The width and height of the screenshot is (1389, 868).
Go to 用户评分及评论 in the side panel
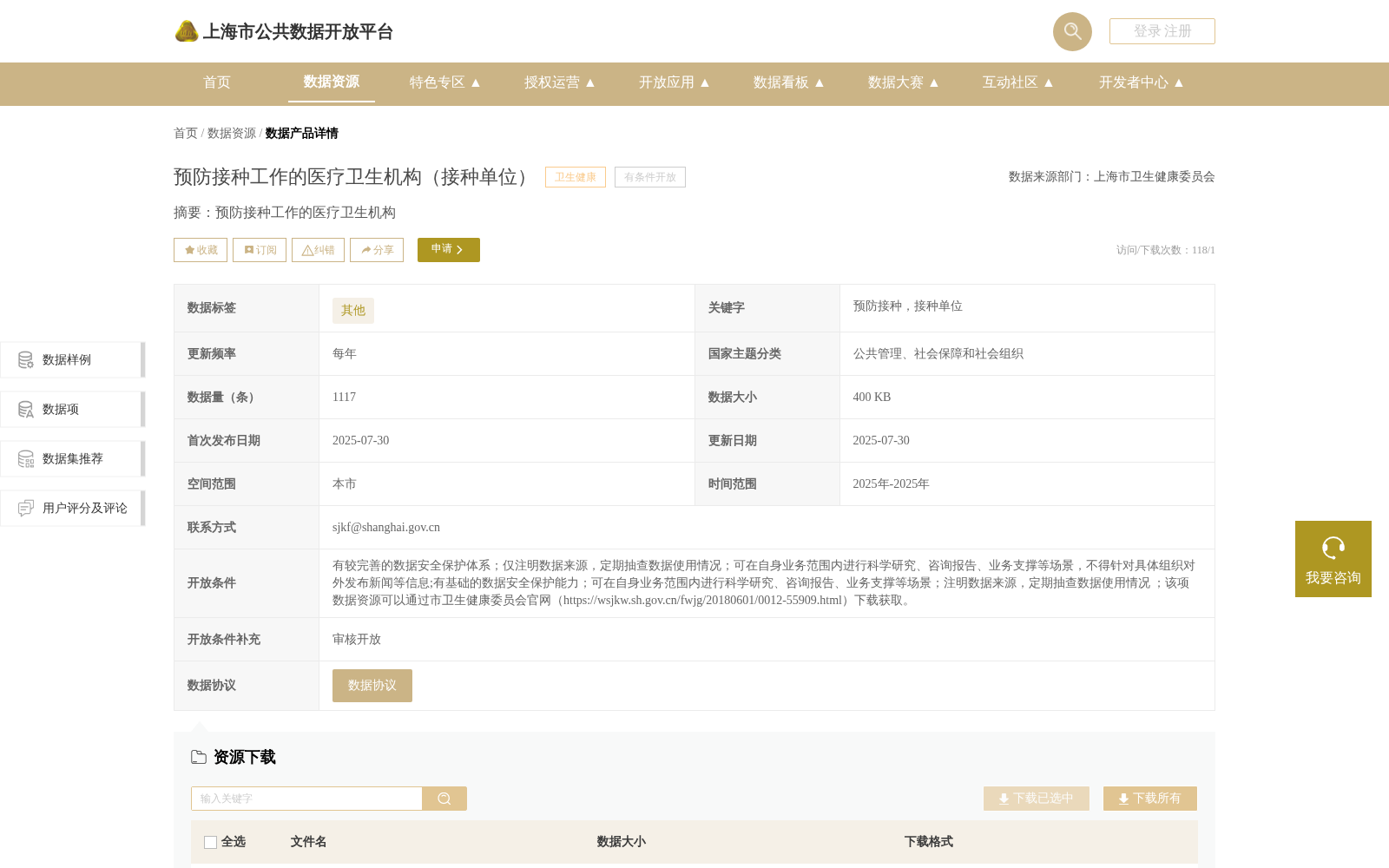(x=72, y=508)
